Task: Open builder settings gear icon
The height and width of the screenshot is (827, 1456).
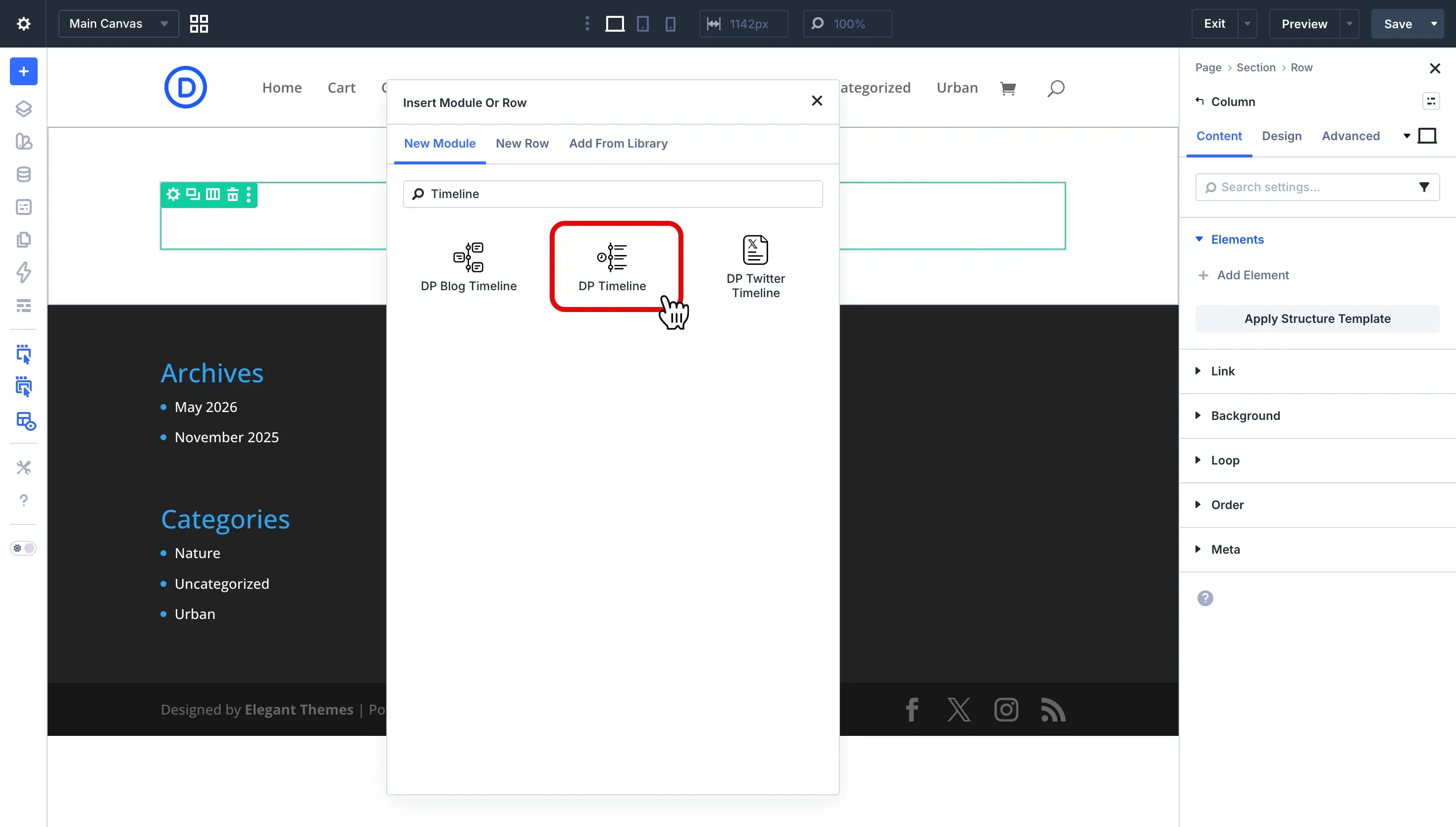Action: (x=23, y=24)
